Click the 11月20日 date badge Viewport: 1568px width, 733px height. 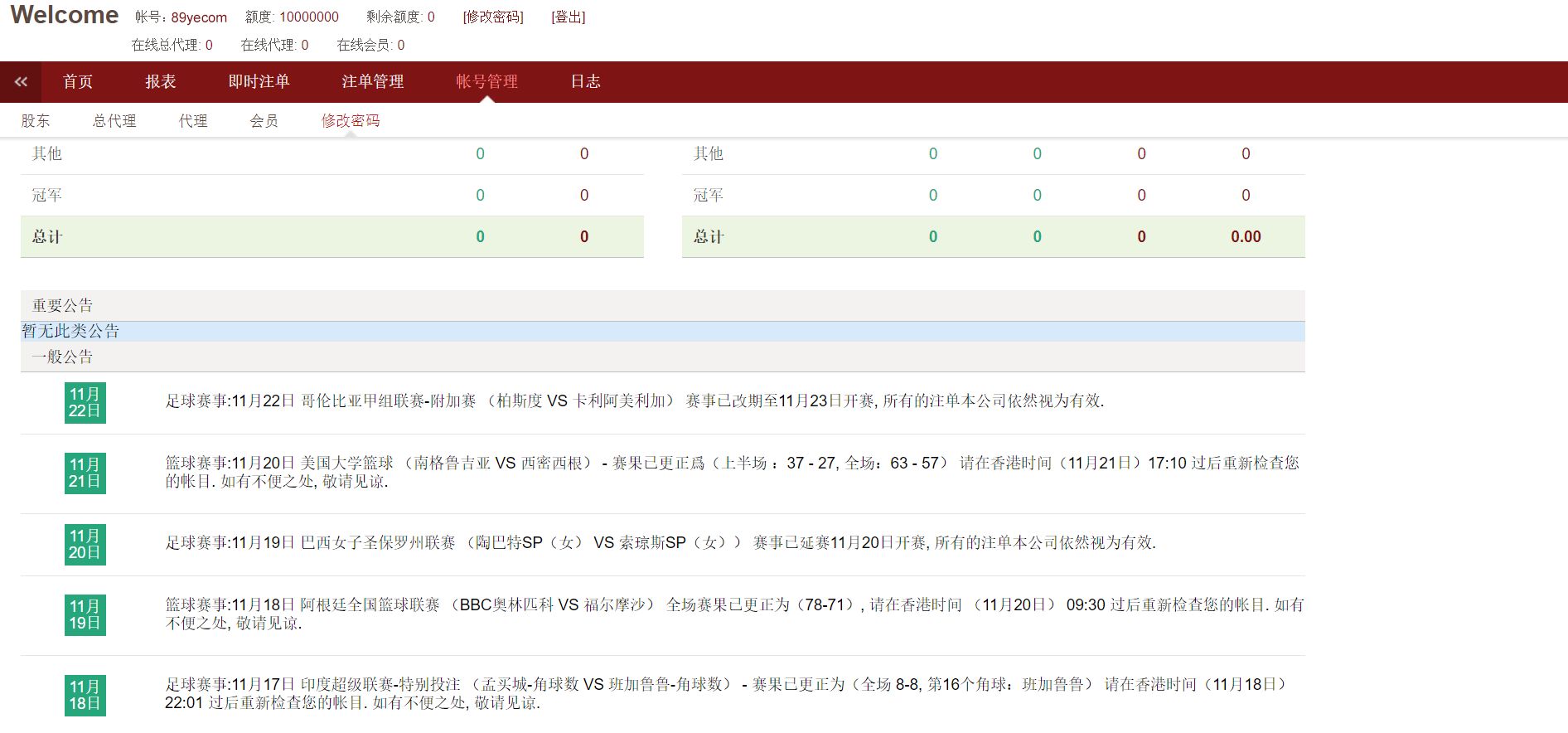[85, 544]
